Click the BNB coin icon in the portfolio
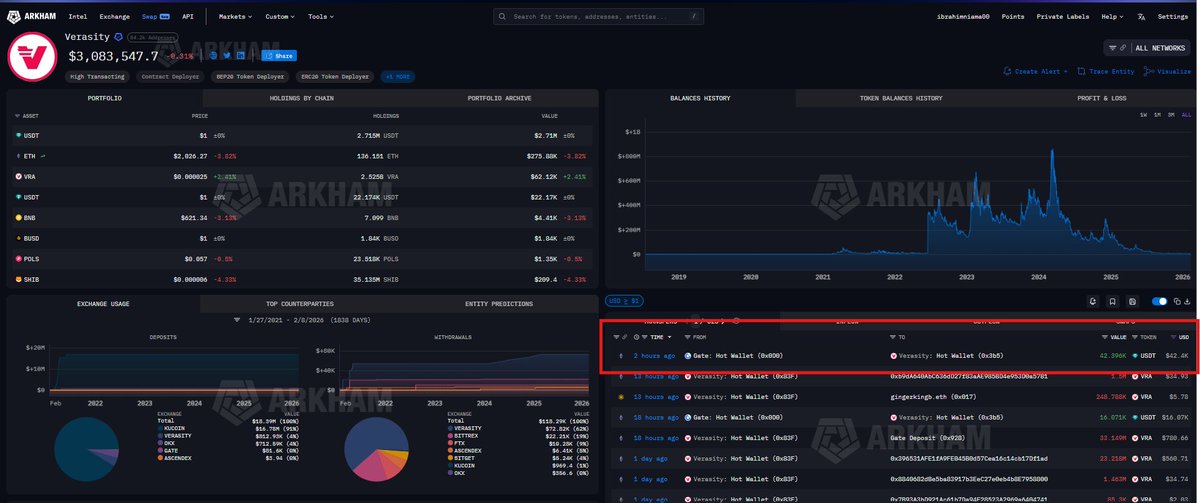 (x=18, y=217)
